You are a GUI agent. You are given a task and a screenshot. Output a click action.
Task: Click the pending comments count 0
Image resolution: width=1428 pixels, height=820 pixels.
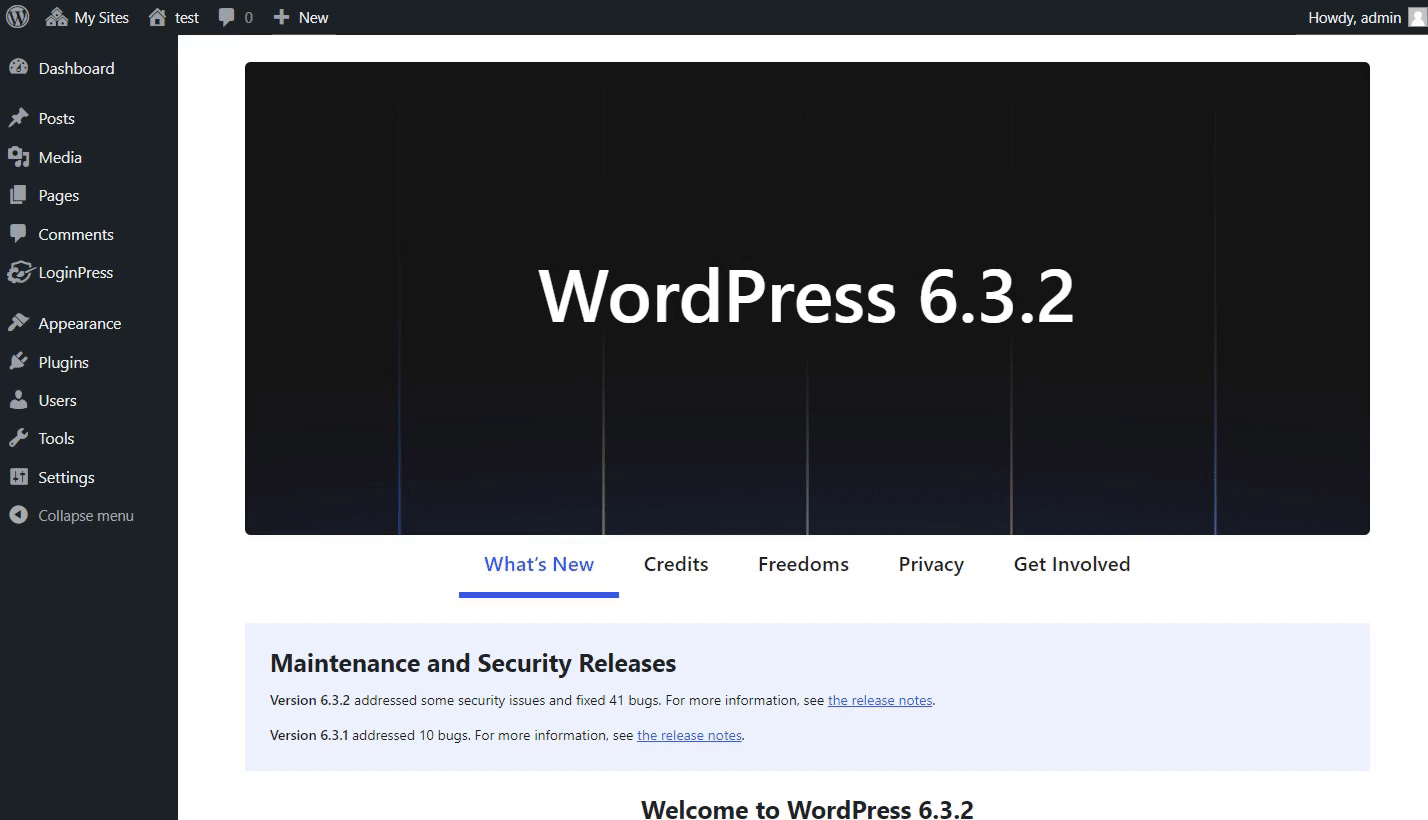tap(248, 17)
